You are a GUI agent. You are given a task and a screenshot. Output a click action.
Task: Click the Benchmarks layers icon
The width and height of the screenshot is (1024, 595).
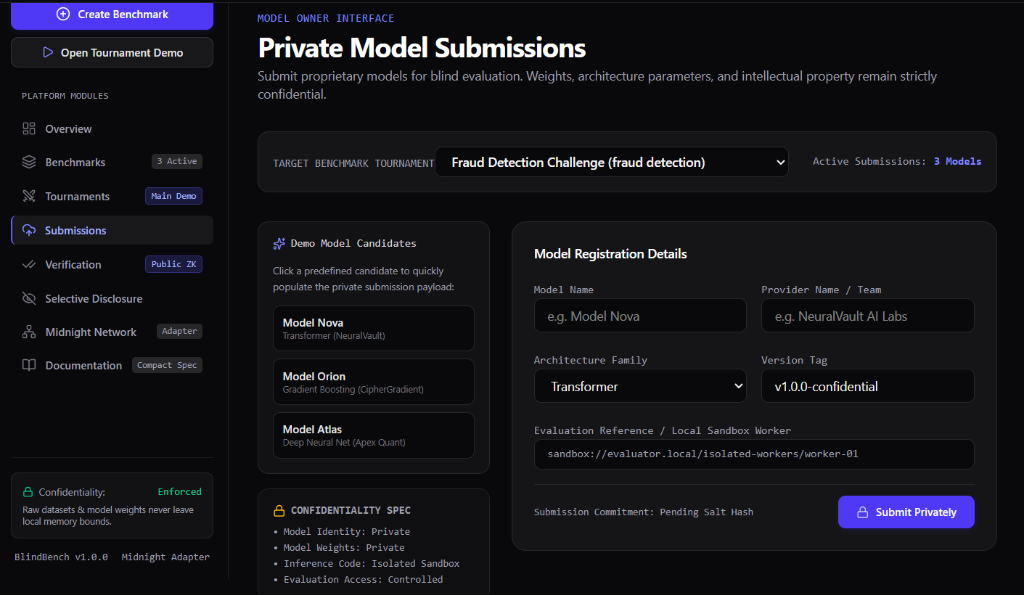(29, 162)
